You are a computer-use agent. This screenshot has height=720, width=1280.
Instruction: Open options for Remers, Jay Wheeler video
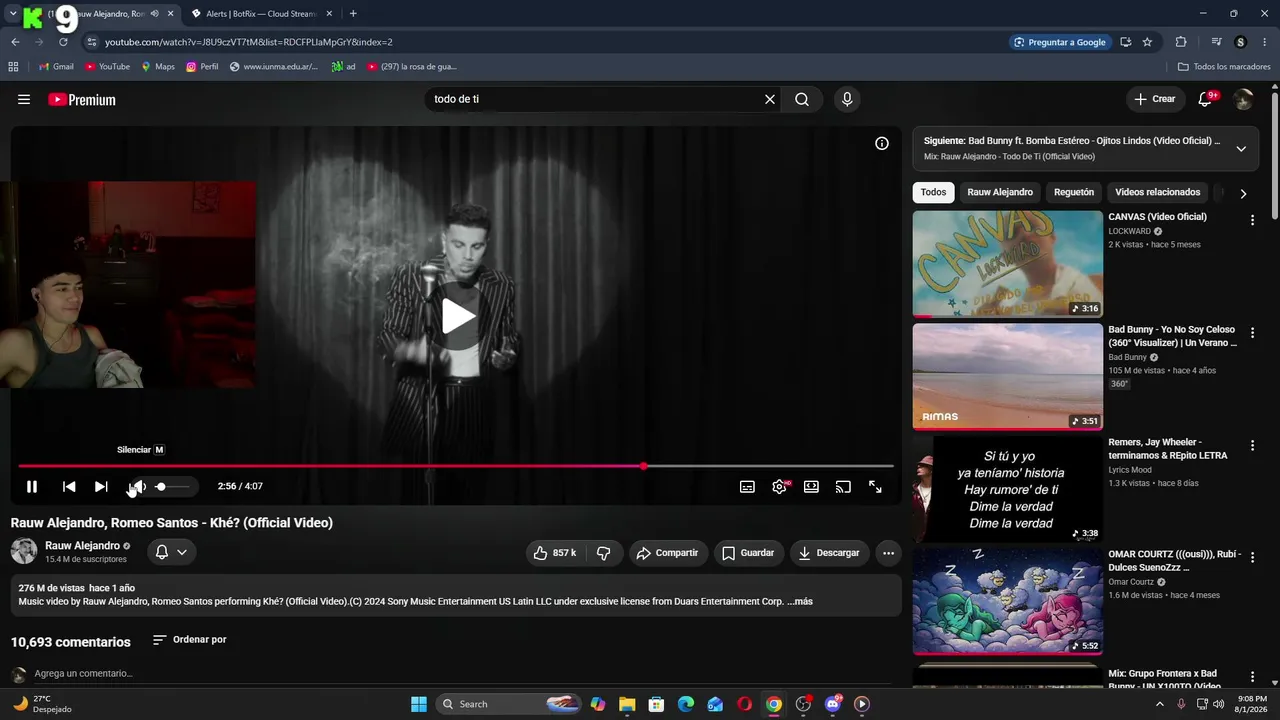click(x=1252, y=446)
